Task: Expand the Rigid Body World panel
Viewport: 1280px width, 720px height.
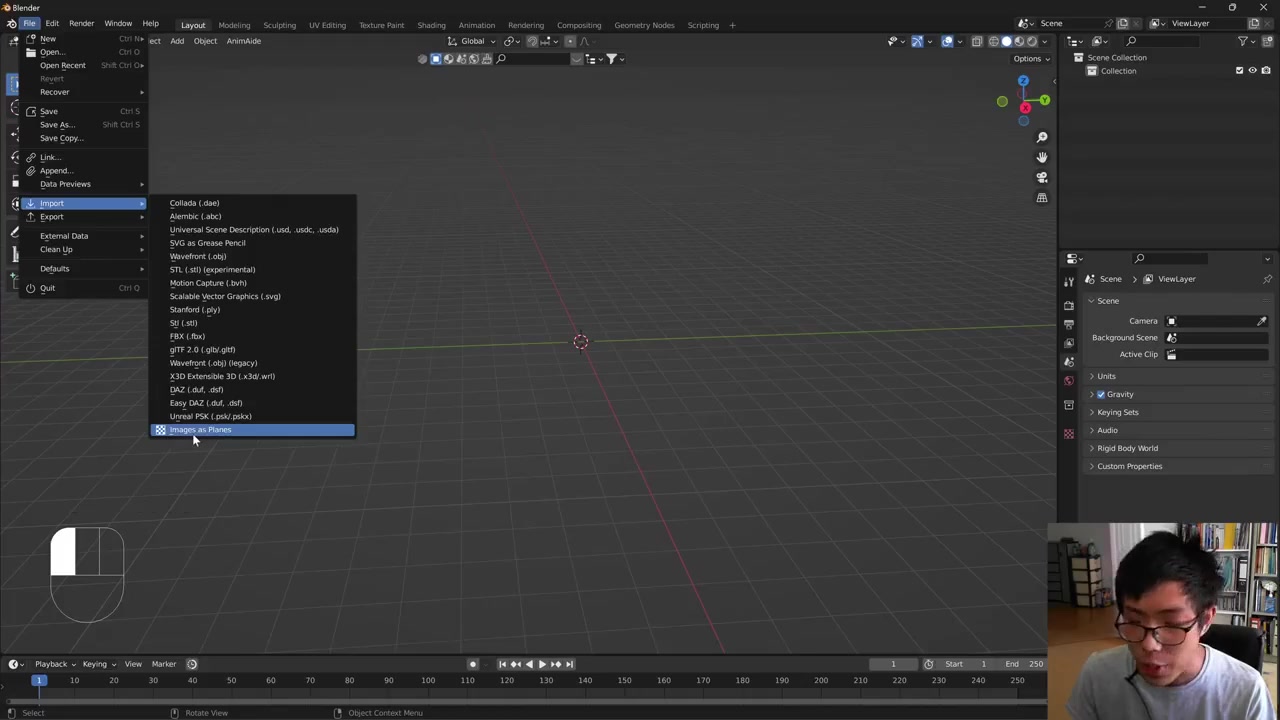Action: [1127, 448]
